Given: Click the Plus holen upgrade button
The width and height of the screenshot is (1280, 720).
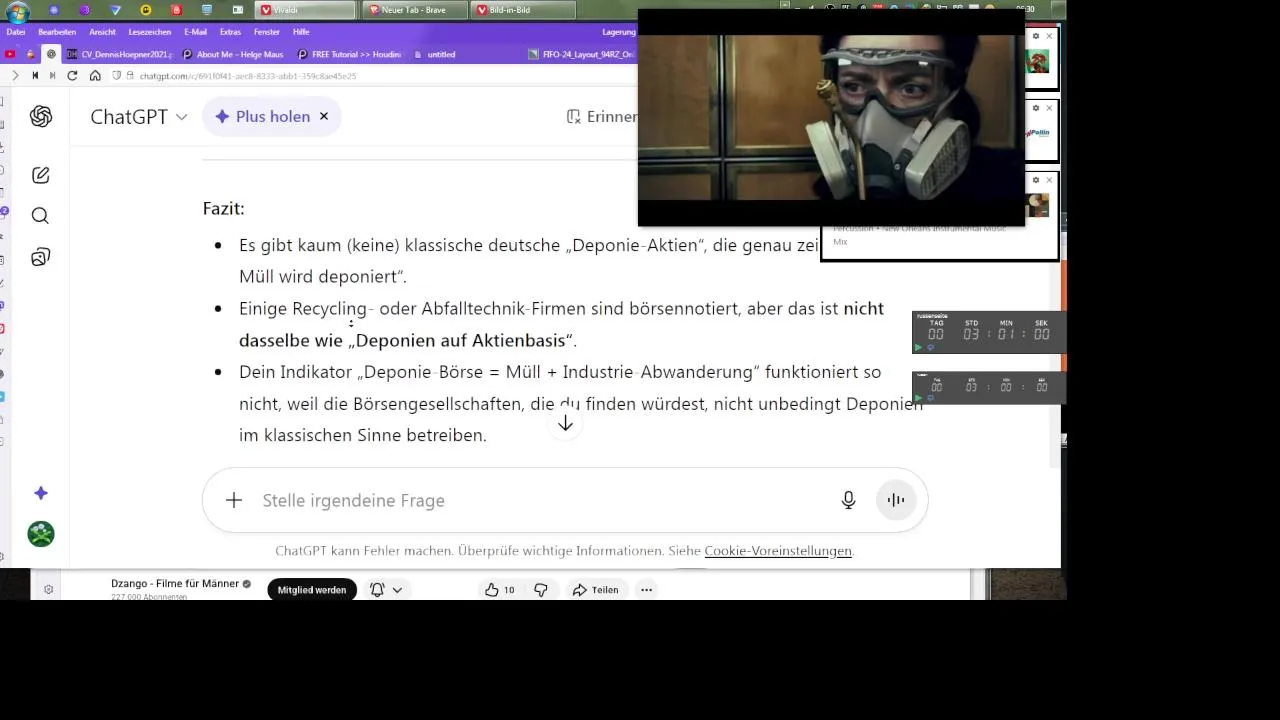Looking at the screenshot, I should [x=262, y=117].
